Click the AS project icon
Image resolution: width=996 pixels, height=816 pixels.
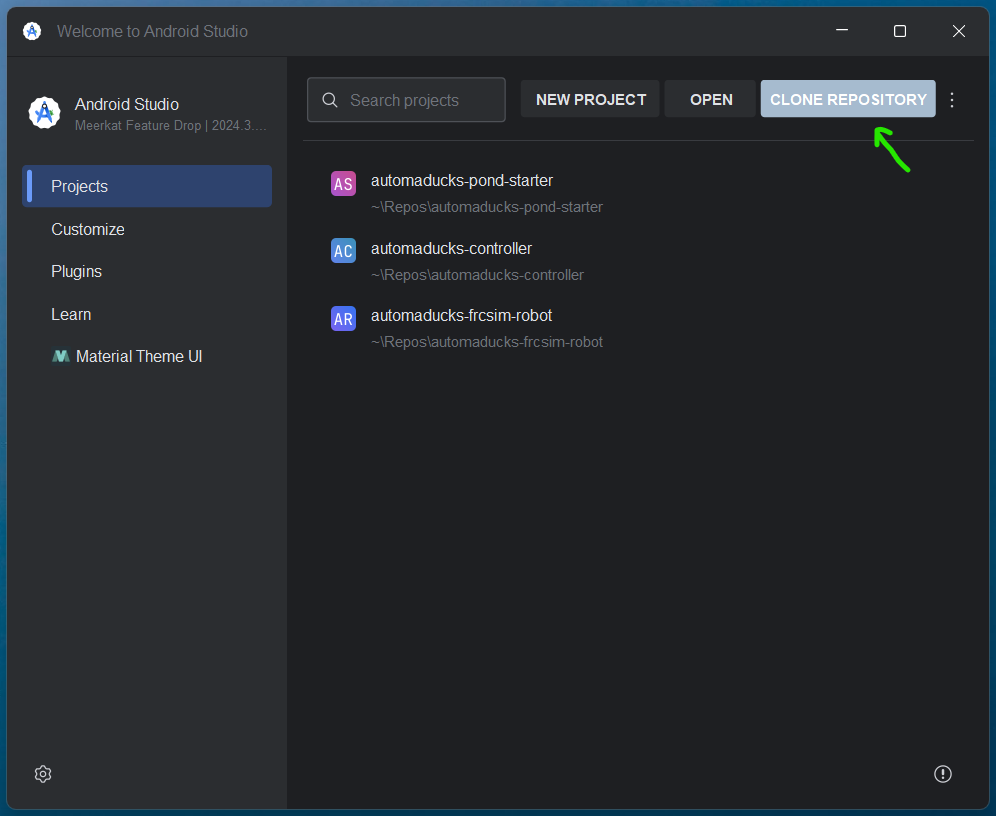coord(343,184)
